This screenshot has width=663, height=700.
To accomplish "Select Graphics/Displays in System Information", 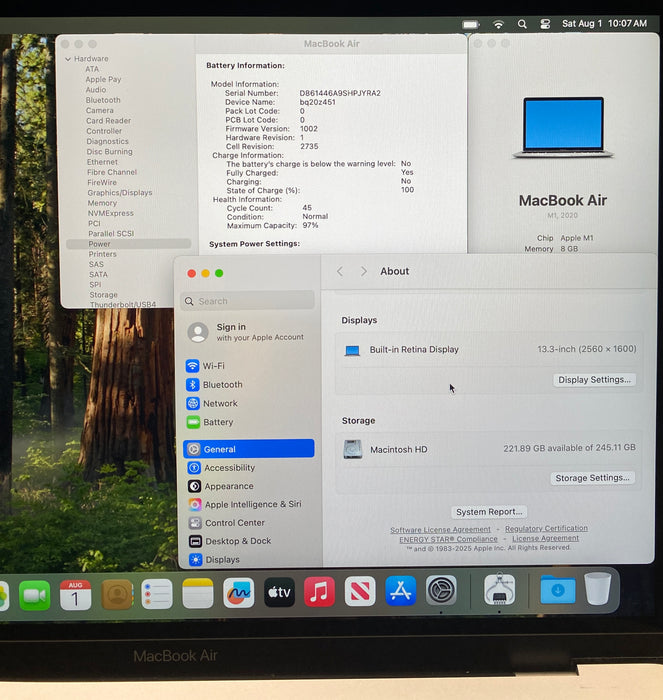I will [120, 193].
